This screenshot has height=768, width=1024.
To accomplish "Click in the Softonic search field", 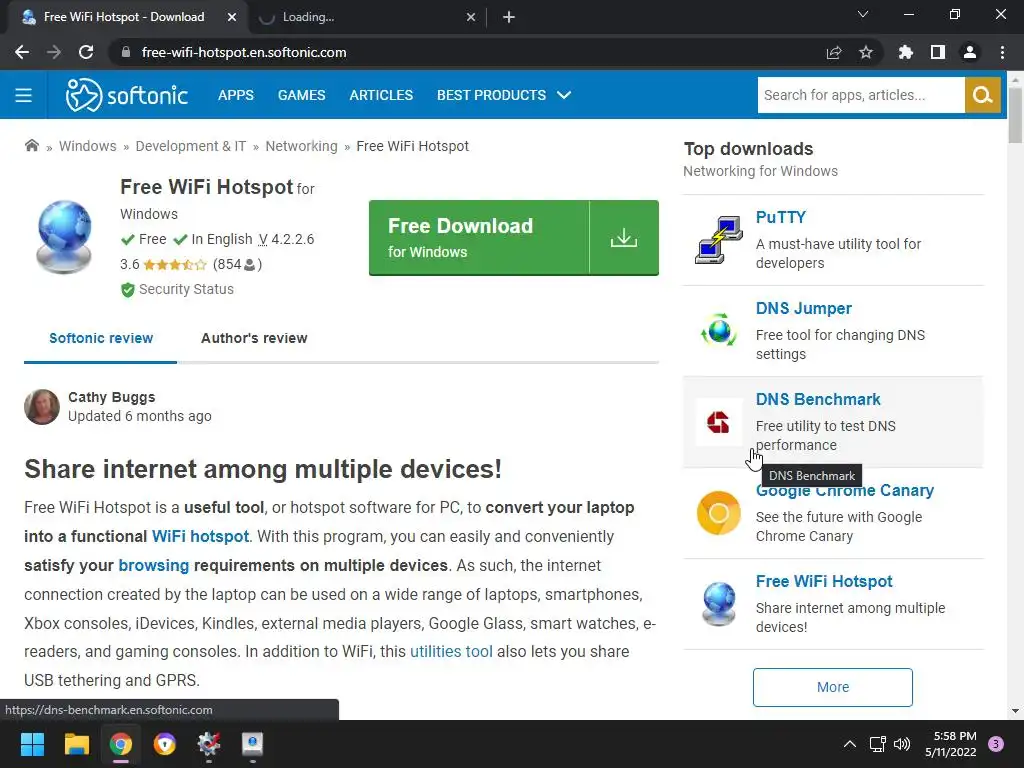I will pos(861,95).
